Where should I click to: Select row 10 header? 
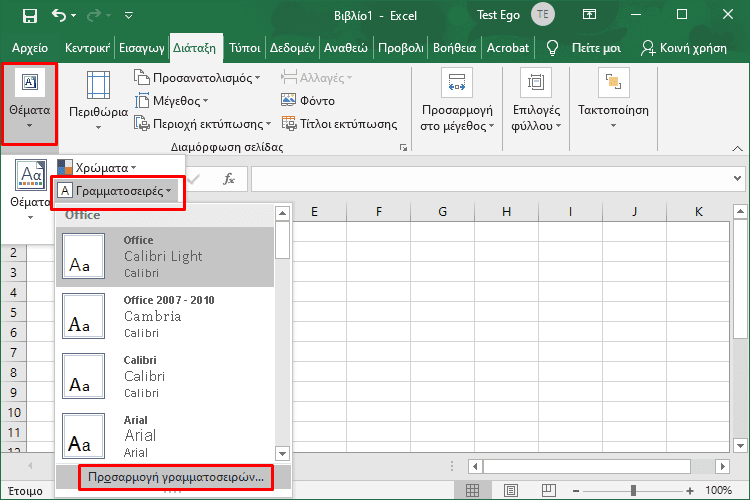(14, 412)
